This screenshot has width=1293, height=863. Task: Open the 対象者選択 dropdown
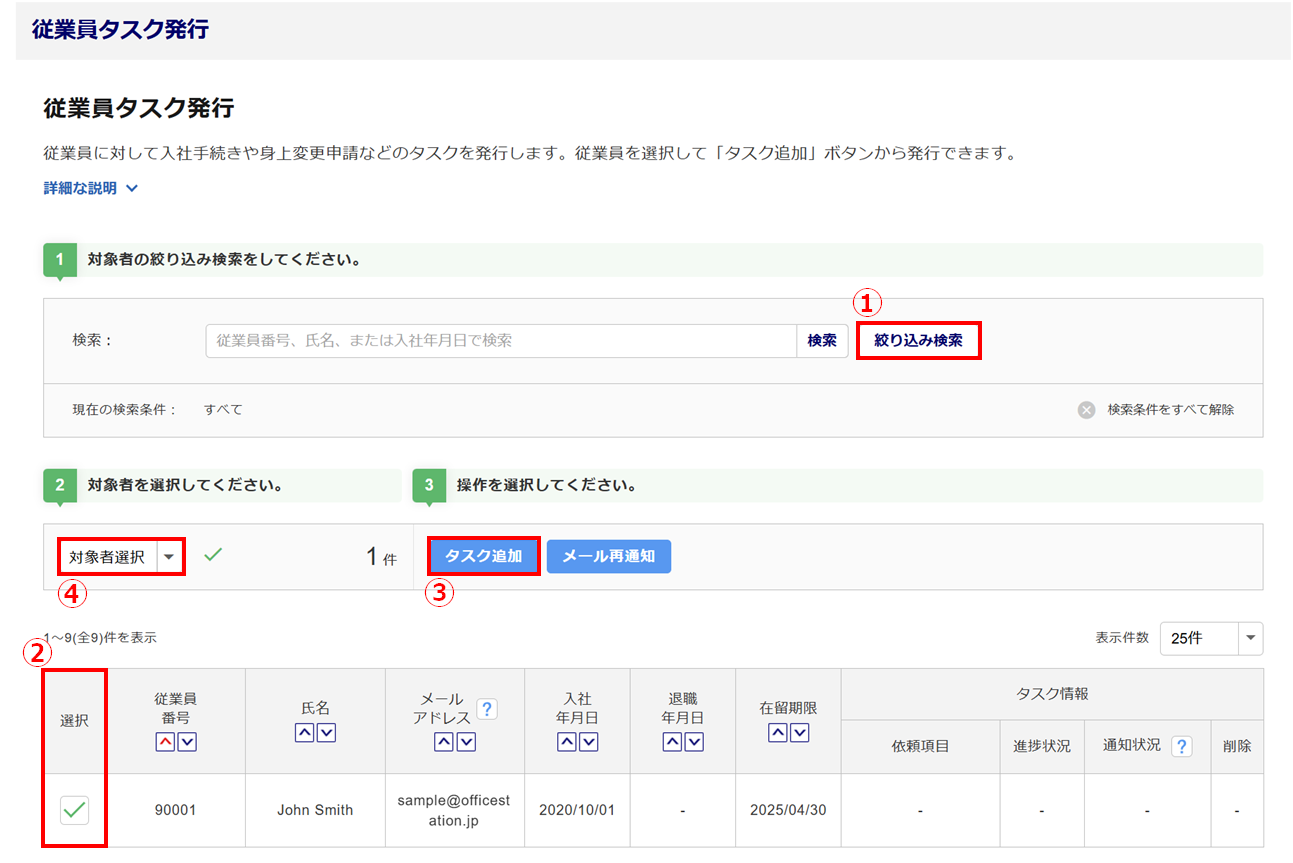[x=169, y=557]
